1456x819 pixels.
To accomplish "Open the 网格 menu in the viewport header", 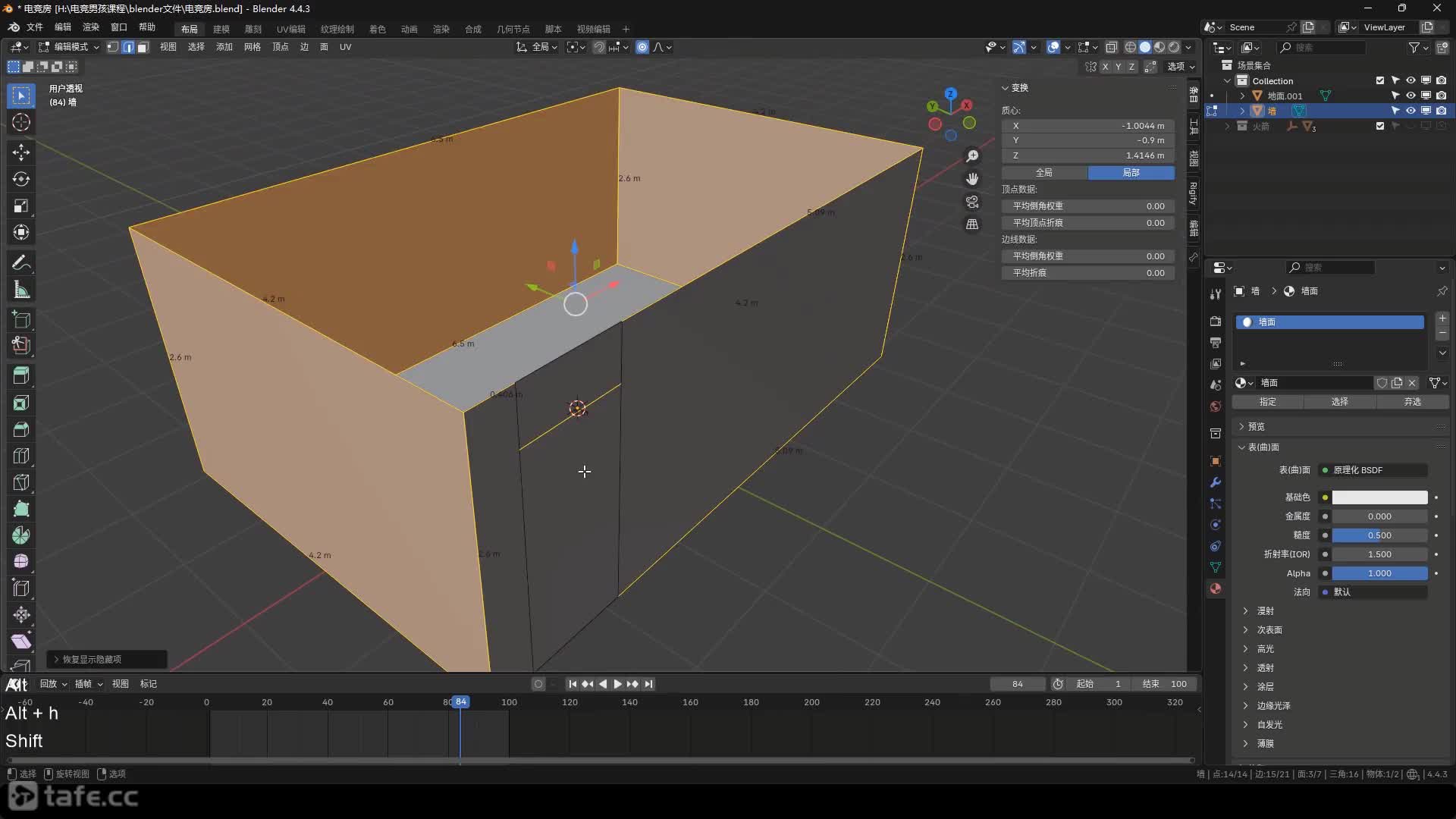I will tap(252, 47).
